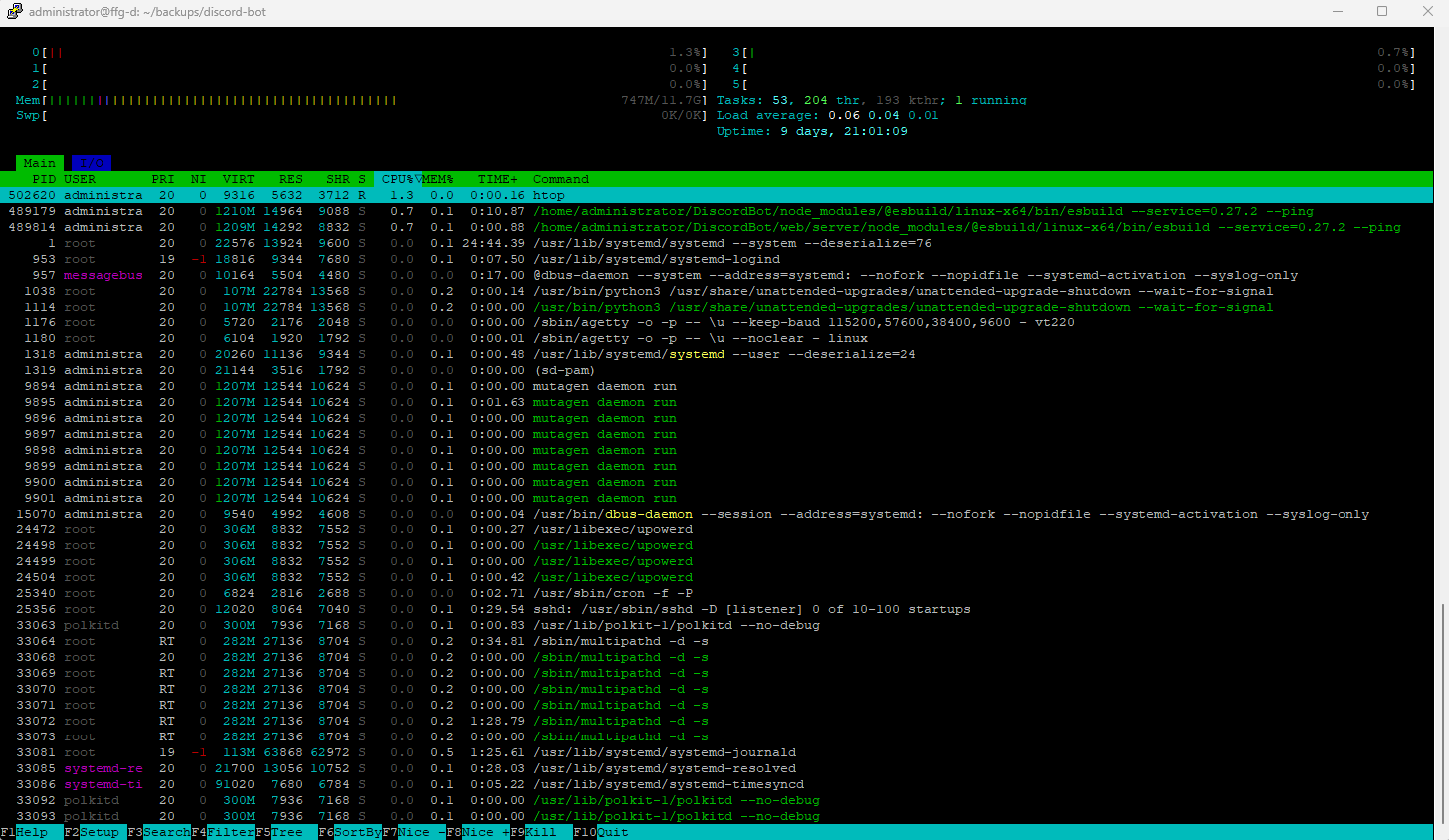Click the TIME+ column header
1449x840 pixels.
pyautogui.click(x=498, y=179)
